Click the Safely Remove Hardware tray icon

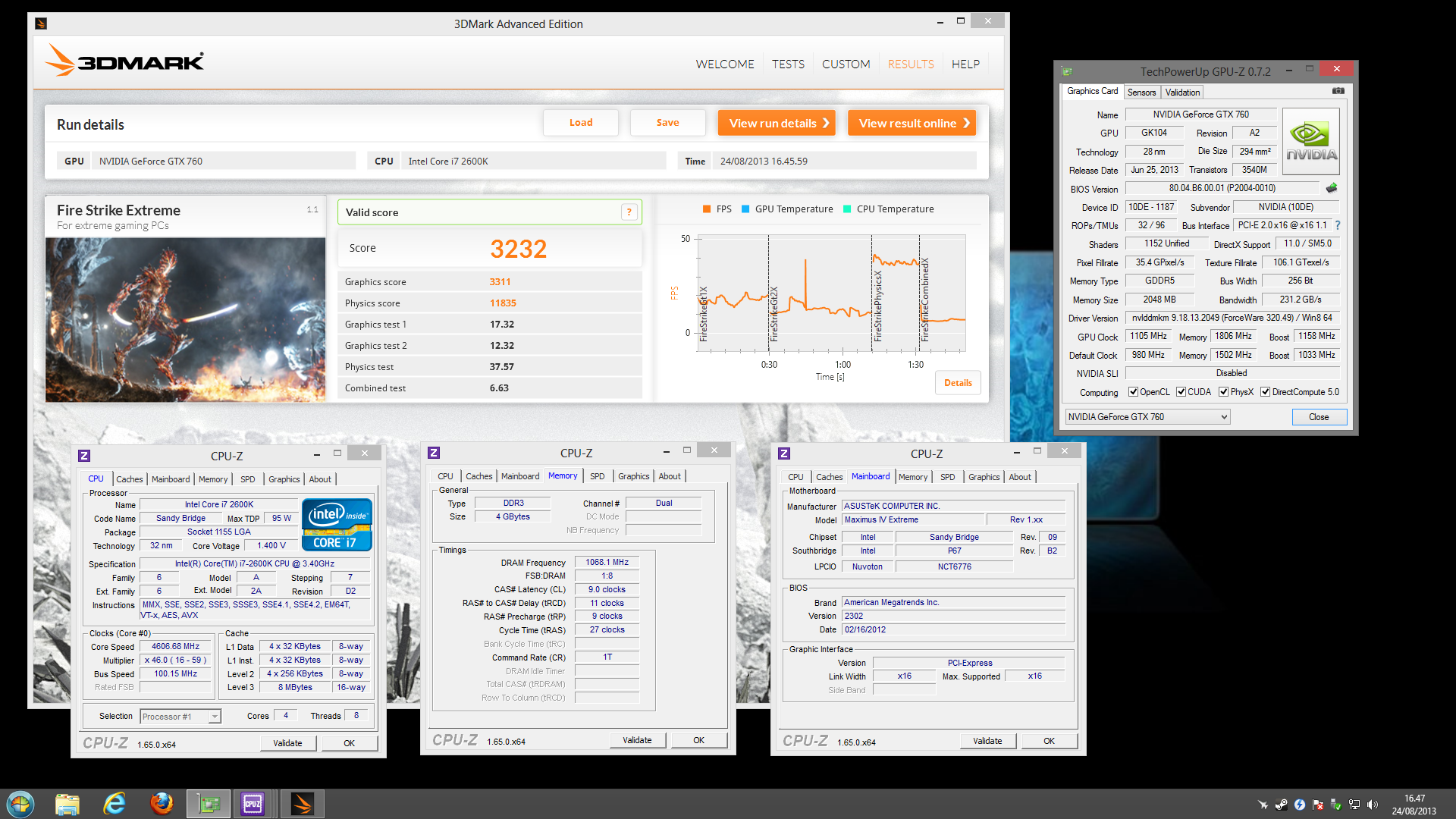1335,805
